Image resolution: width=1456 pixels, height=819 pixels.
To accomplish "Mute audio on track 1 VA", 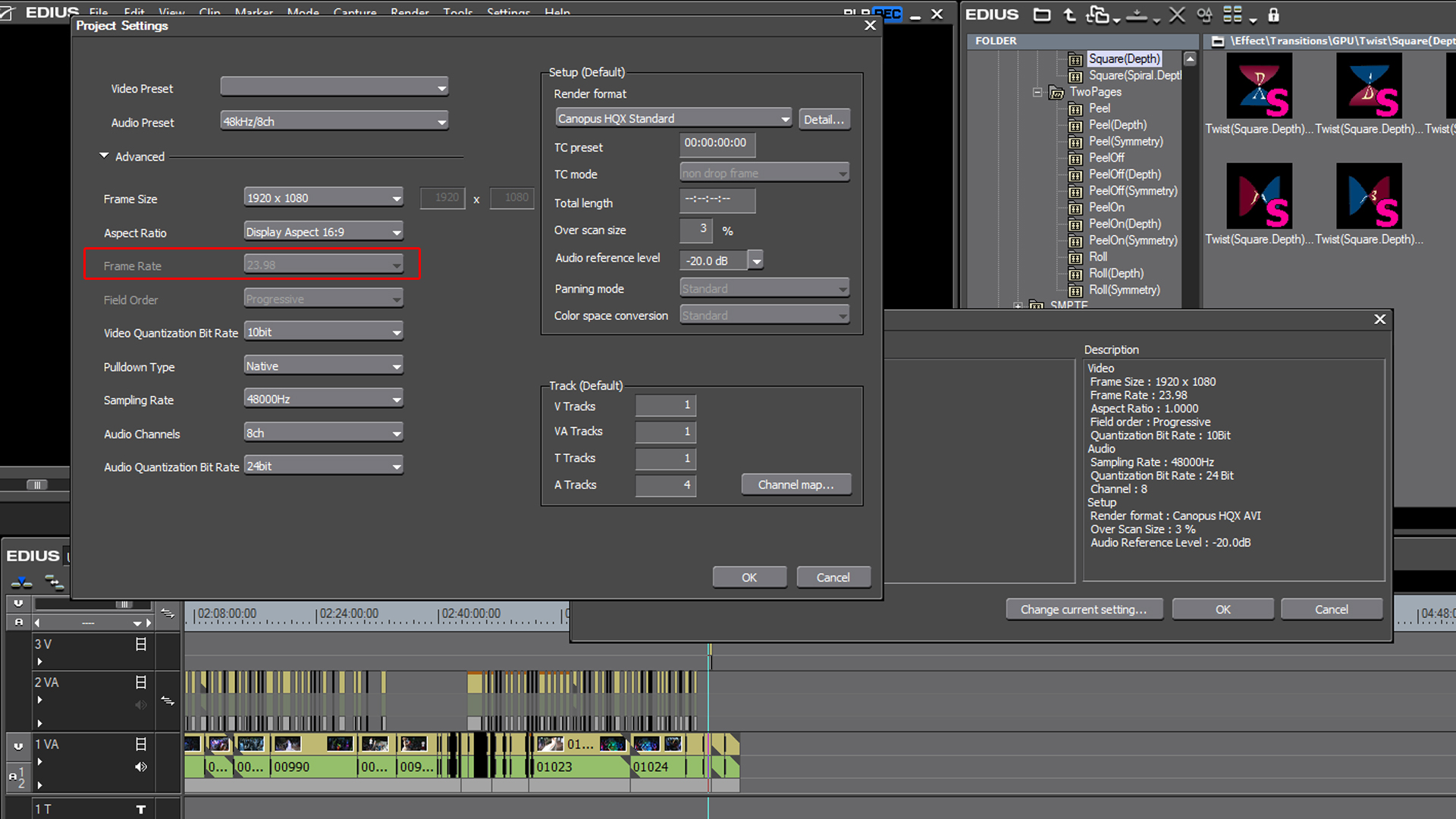I will 140,767.
